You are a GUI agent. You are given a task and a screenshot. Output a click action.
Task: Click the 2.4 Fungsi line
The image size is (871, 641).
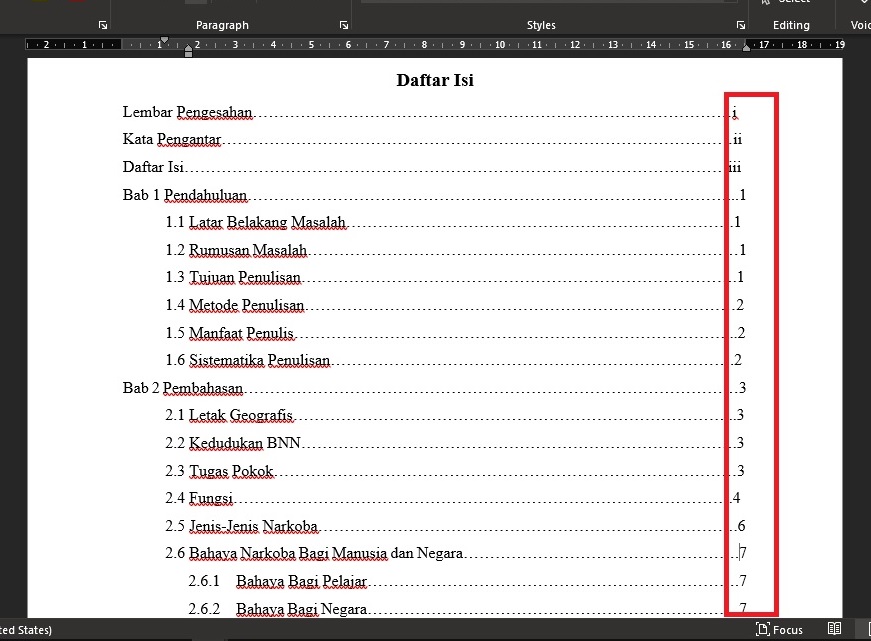[453, 498]
